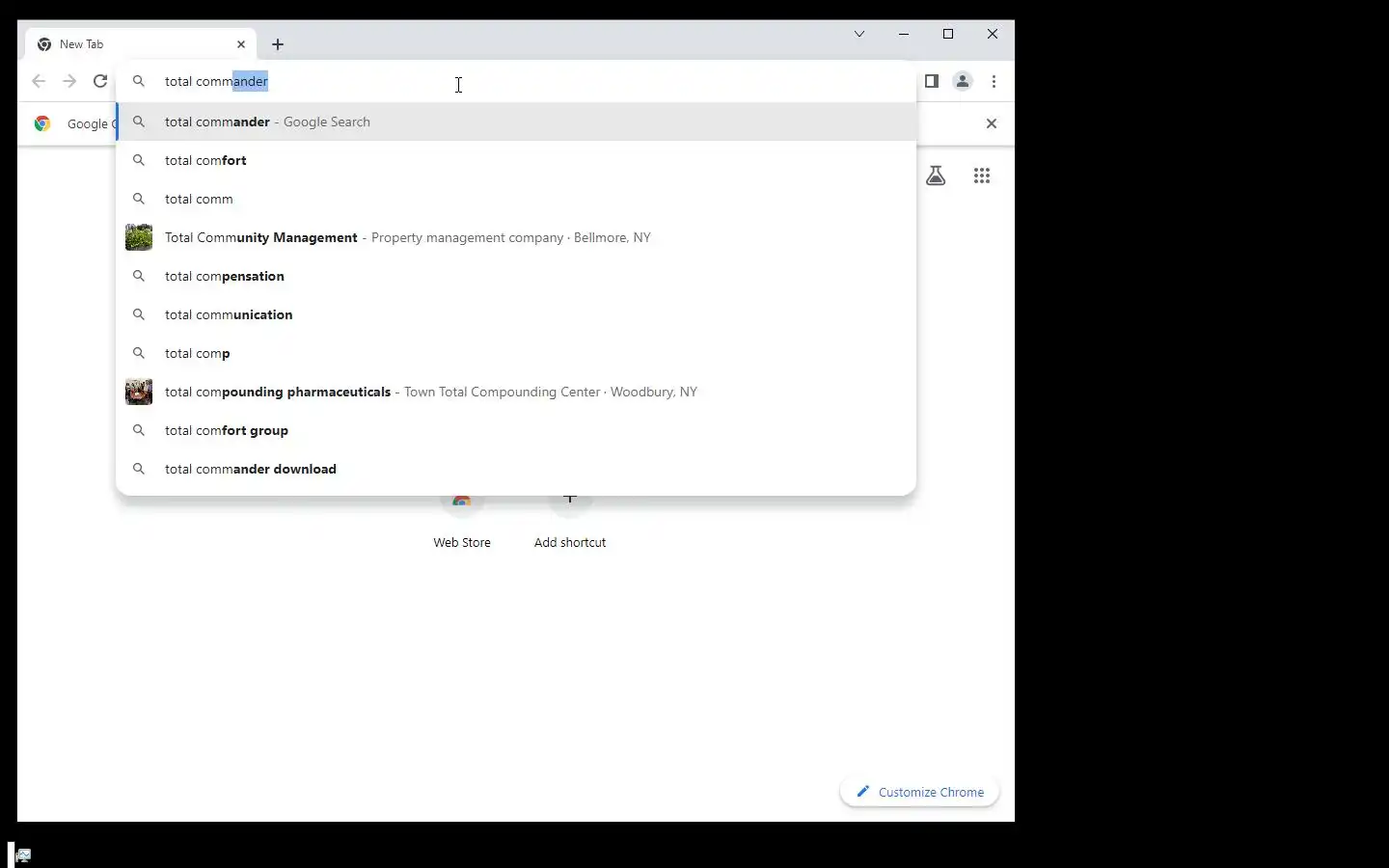Select 'total commander - Google Search' suggestion
This screenshot has width=1389, height=868.
516,122
